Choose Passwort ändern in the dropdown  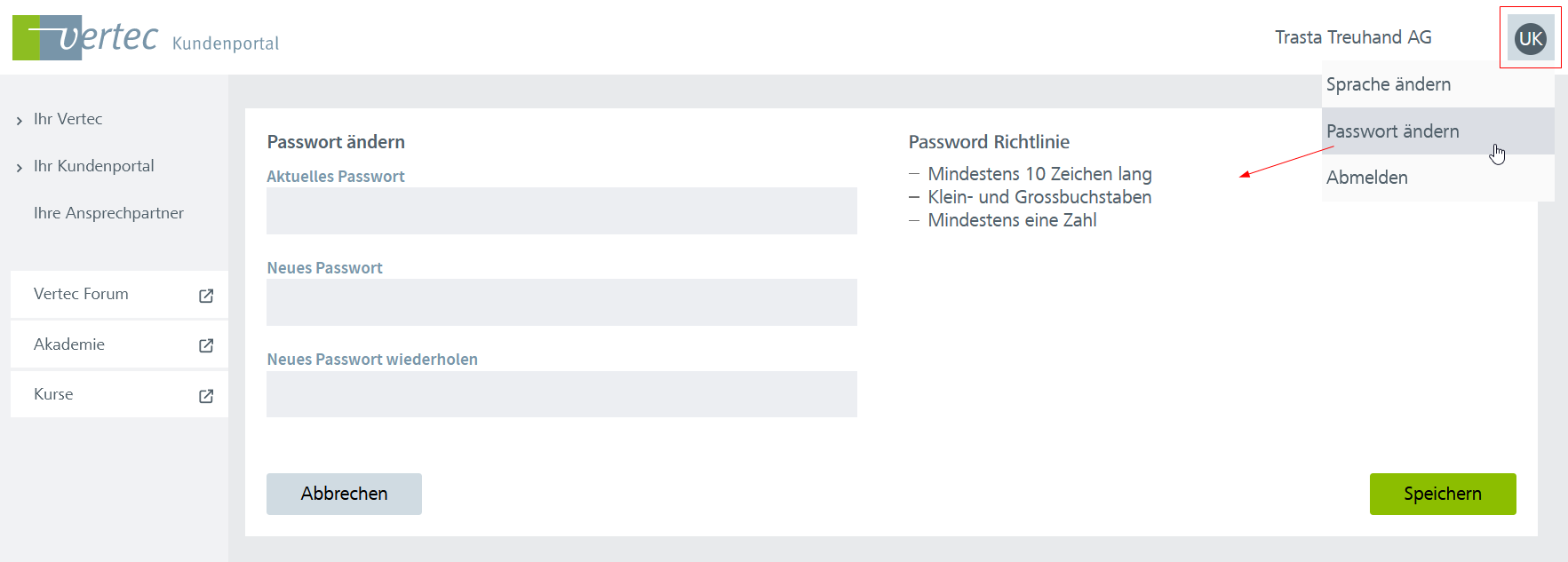click(1392, 131)
